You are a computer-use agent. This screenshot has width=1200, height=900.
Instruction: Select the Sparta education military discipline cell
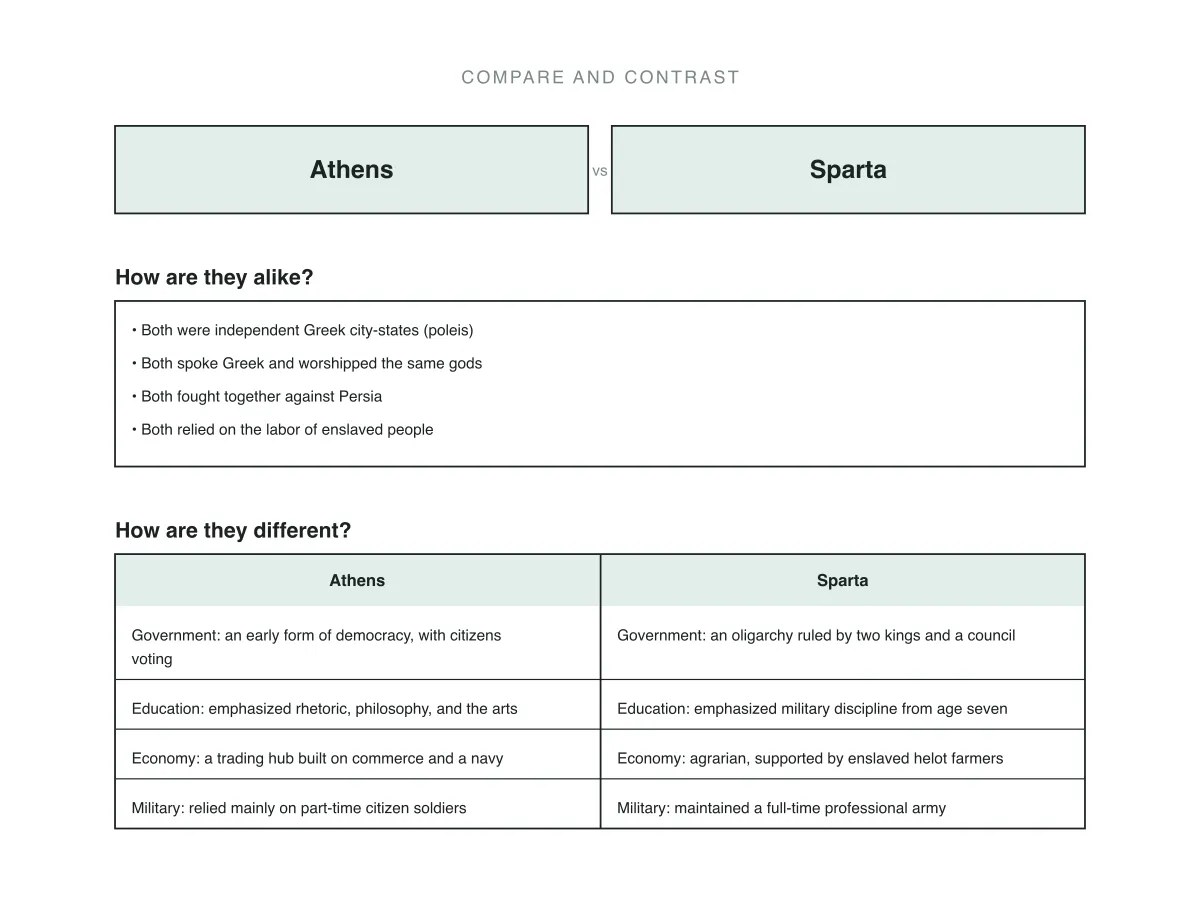click(843, 705)
